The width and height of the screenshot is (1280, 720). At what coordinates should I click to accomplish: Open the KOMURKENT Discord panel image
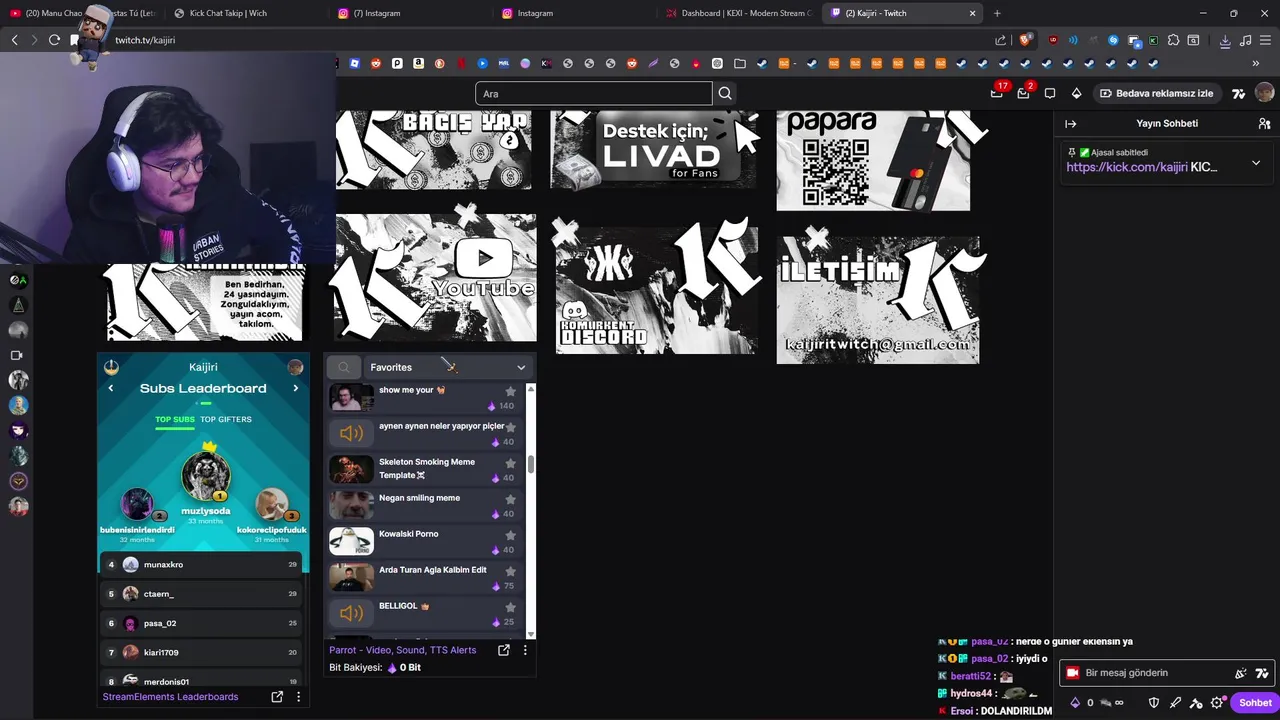point(657,288)
